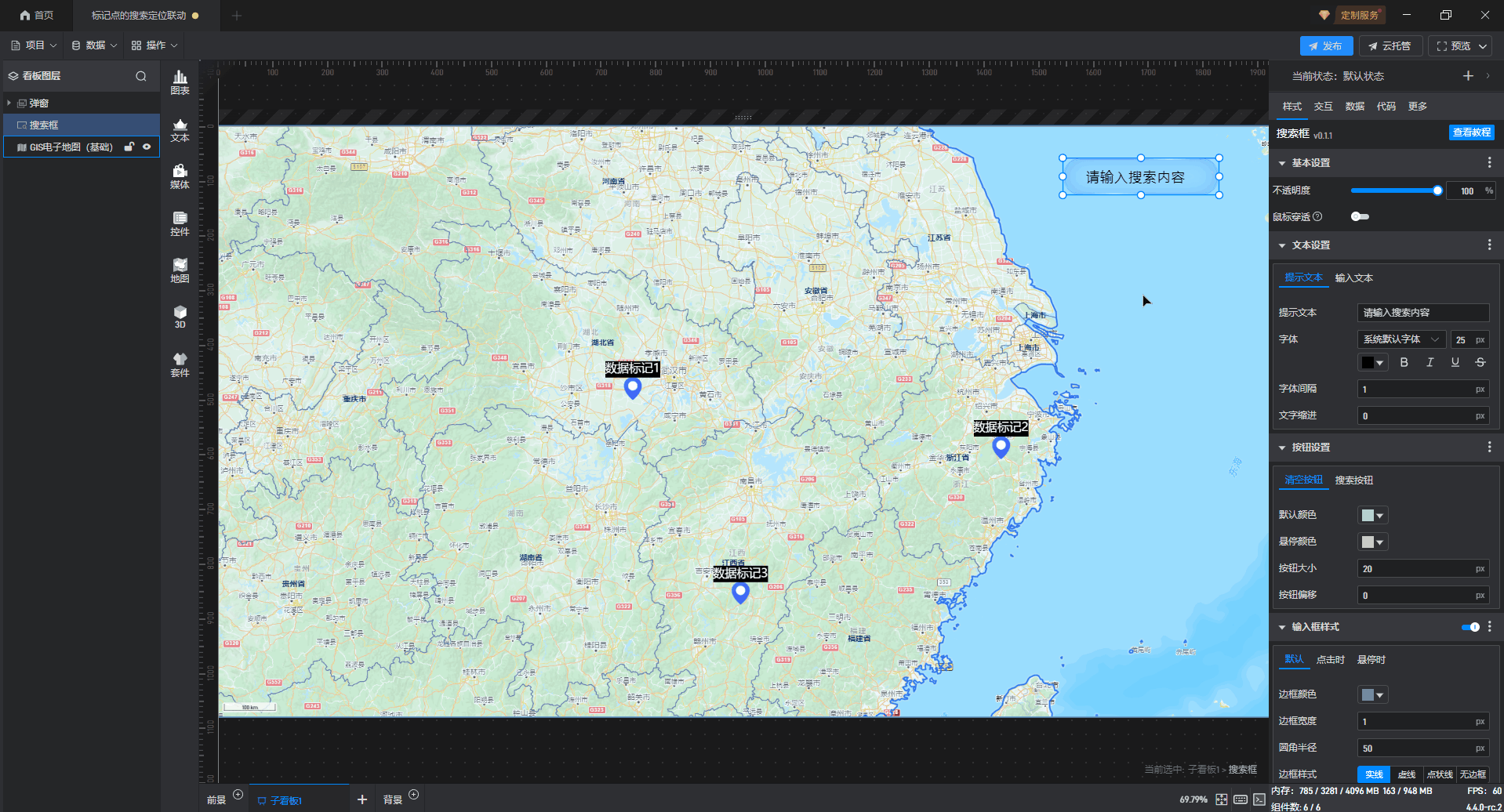Click the search icon in 看板图层 panel

pos(141,76)
